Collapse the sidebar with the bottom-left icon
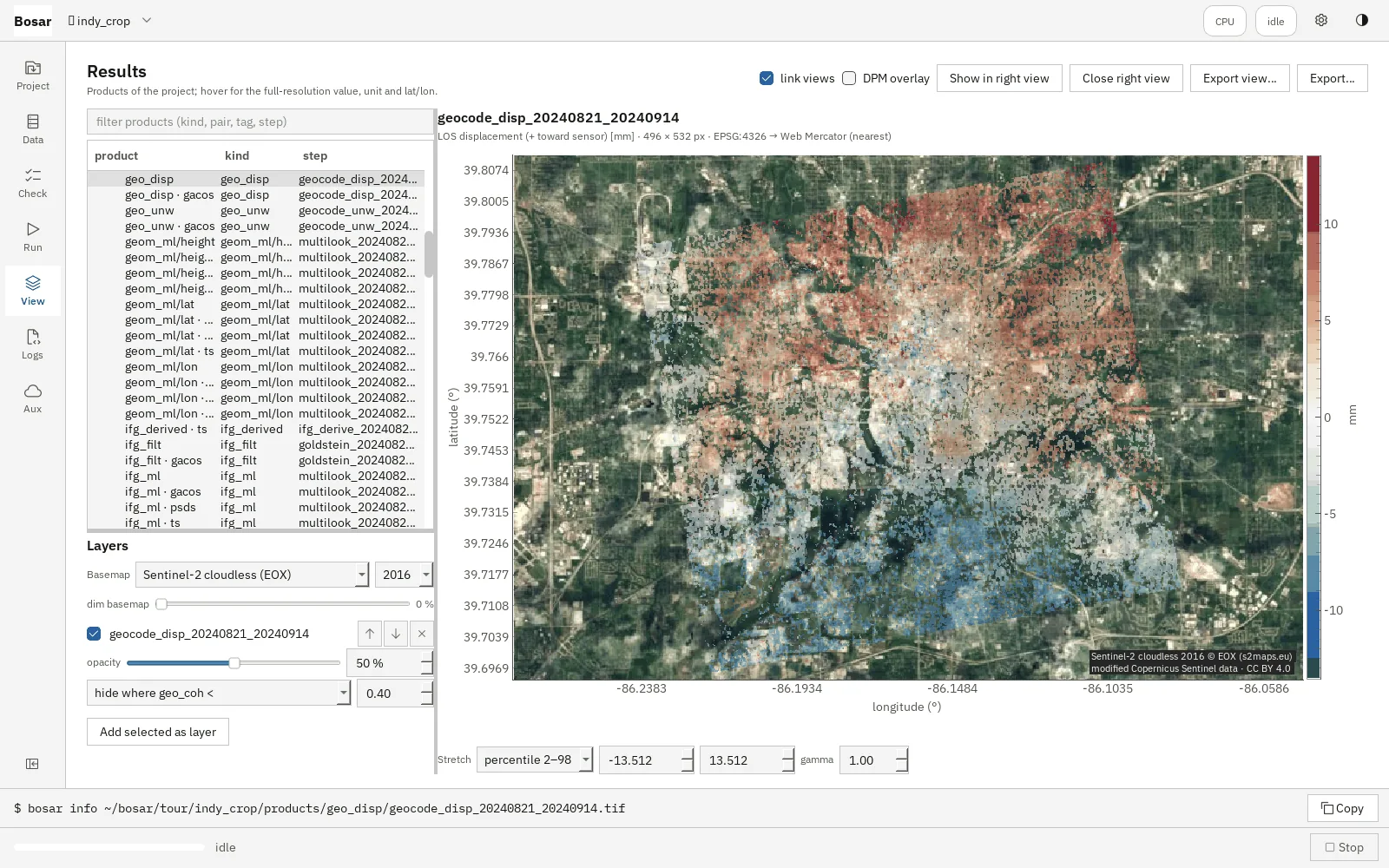 [32, 764]
